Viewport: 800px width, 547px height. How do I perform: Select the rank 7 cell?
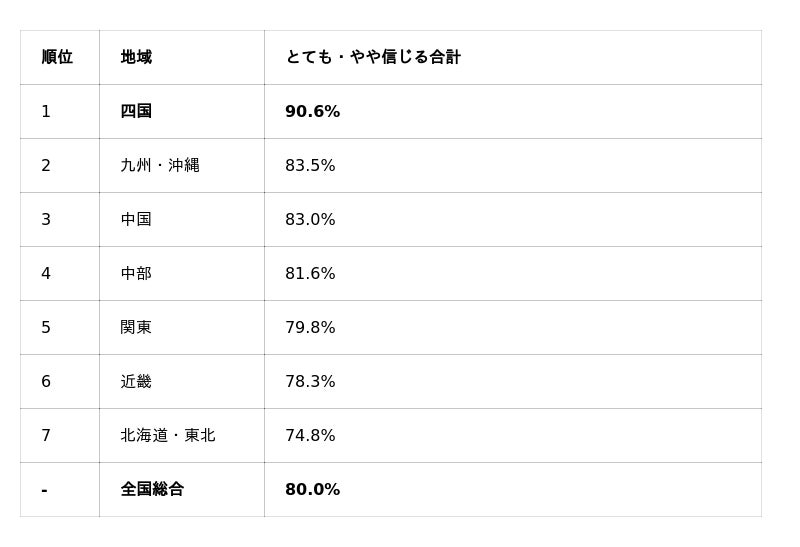[46, 435]
